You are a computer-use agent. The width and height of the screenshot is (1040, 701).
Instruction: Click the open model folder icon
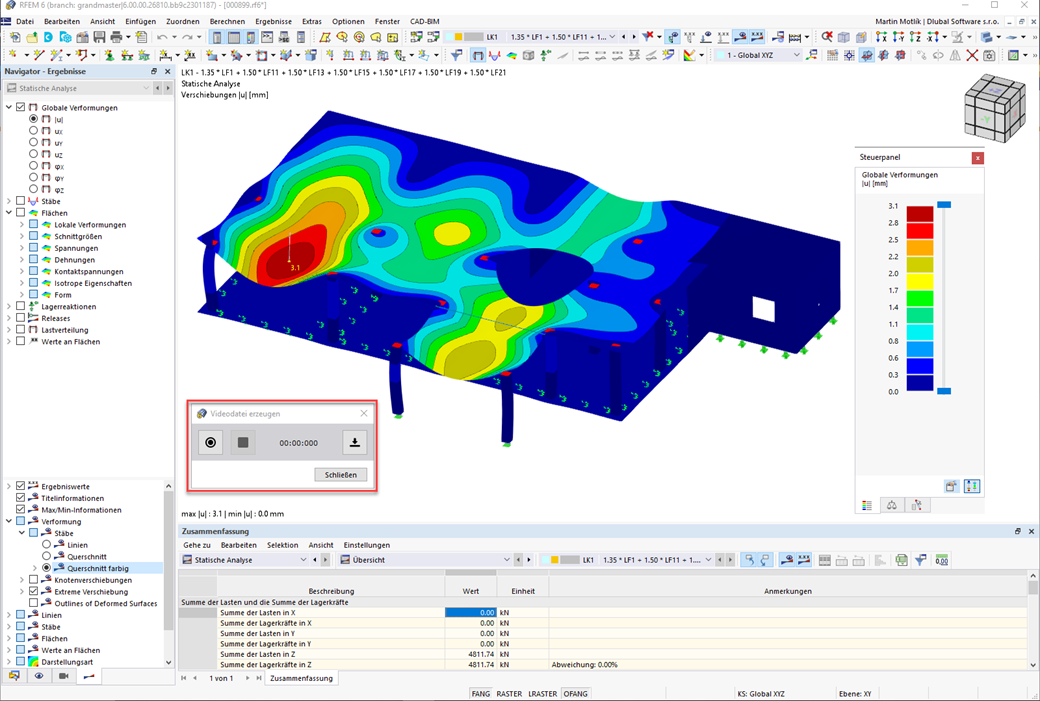(x=31, y=37)
